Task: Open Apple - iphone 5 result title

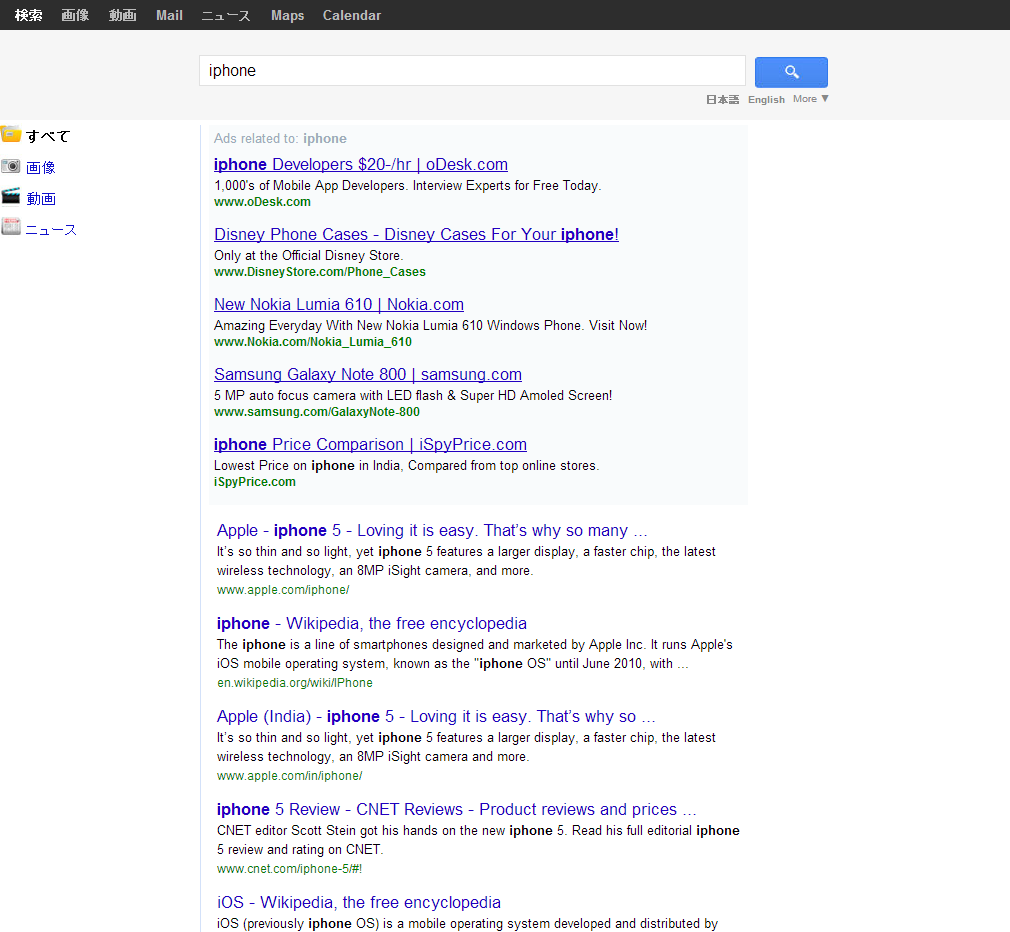Action: (x=432, y=530)
